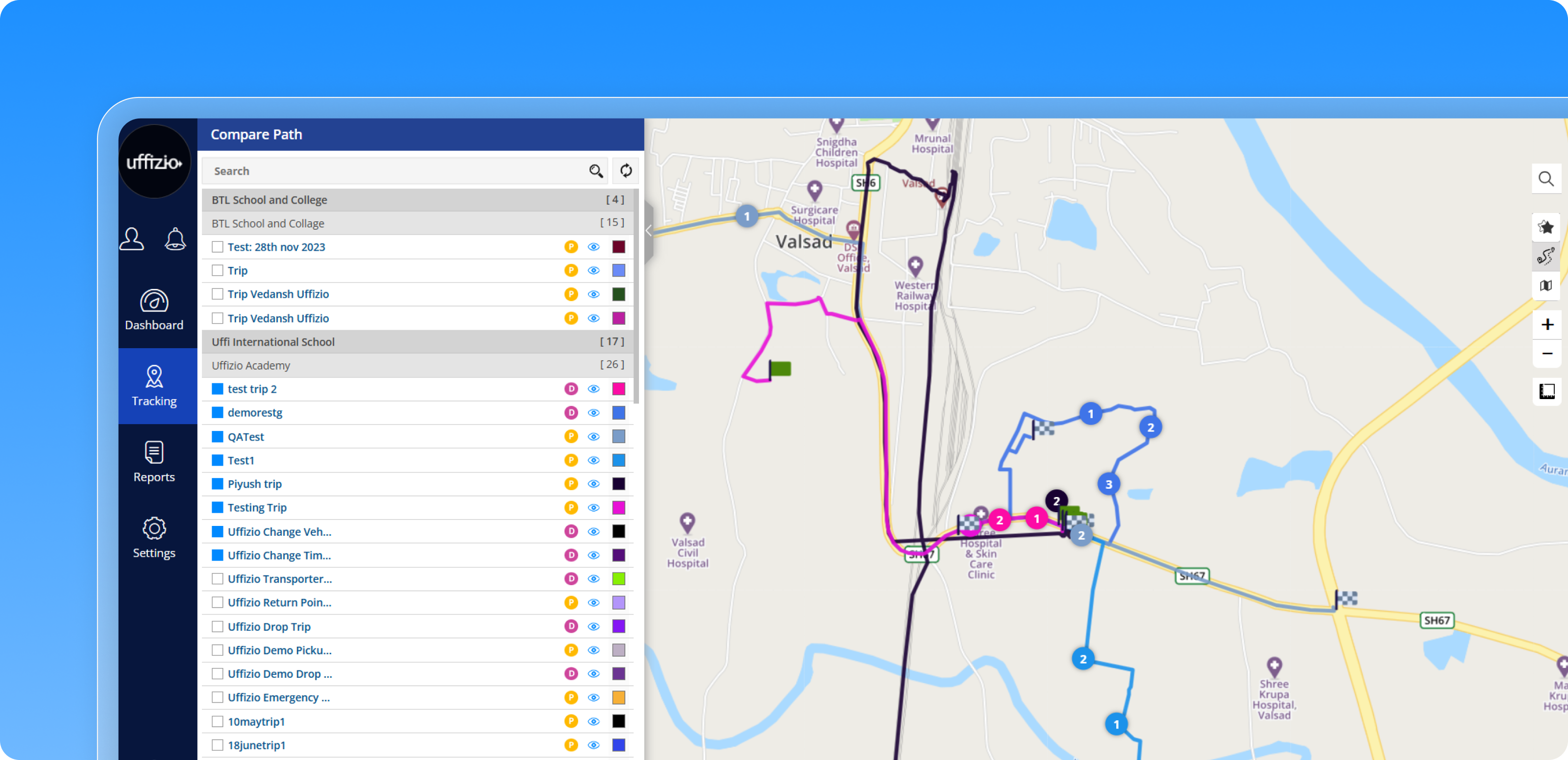Hide the QATest path using its eye toggle

593,436
